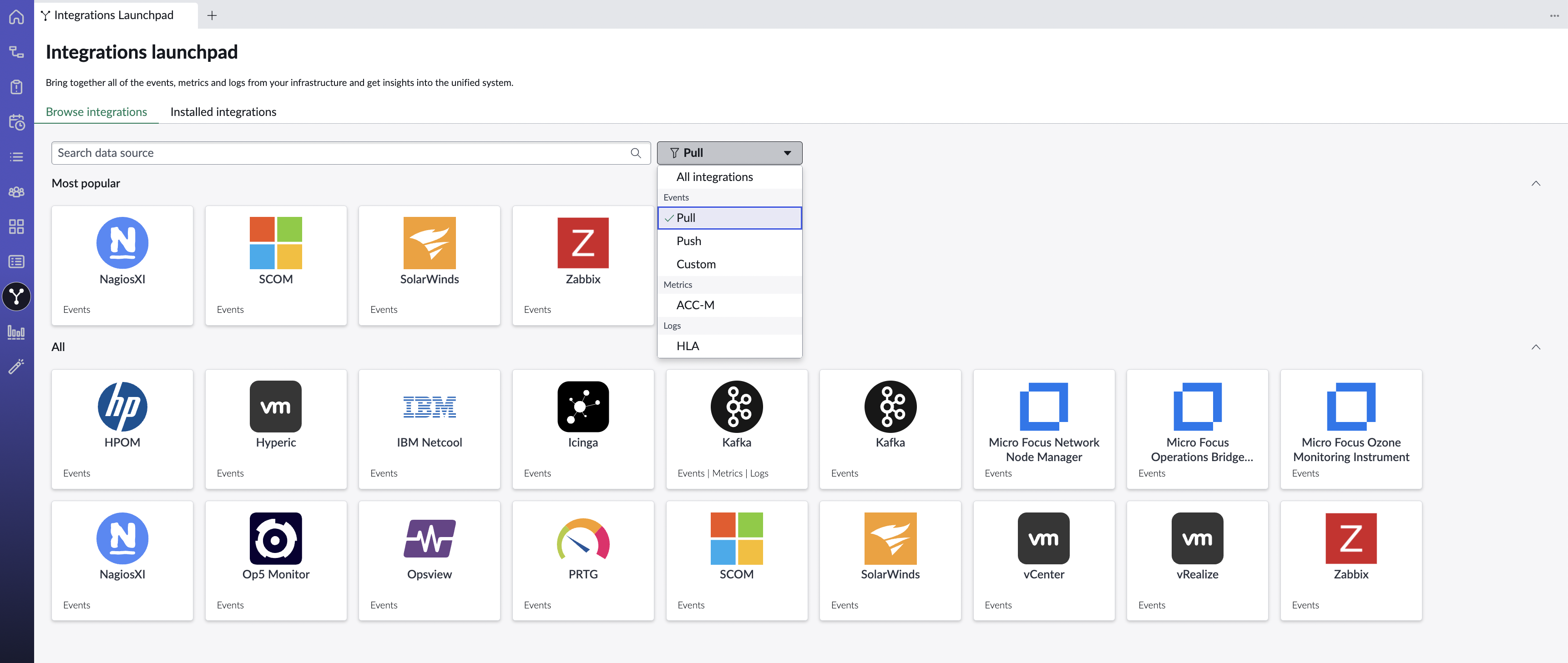
Task: Click the Hyperic vm logo
Action: point(276,407)
